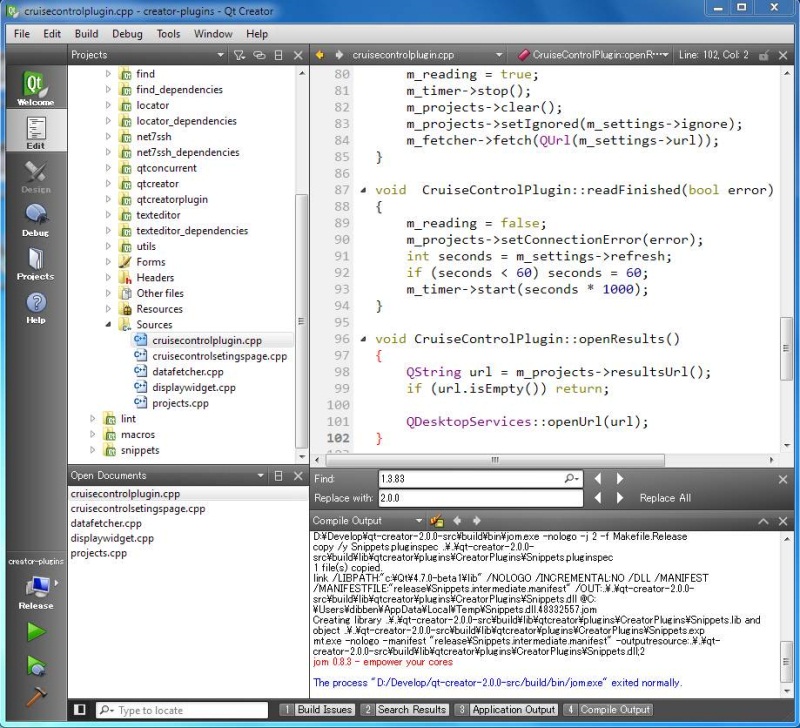Expand the find folder node
Image resolution: width=800 pixels, height=728 pixels.
coord(108,73)
